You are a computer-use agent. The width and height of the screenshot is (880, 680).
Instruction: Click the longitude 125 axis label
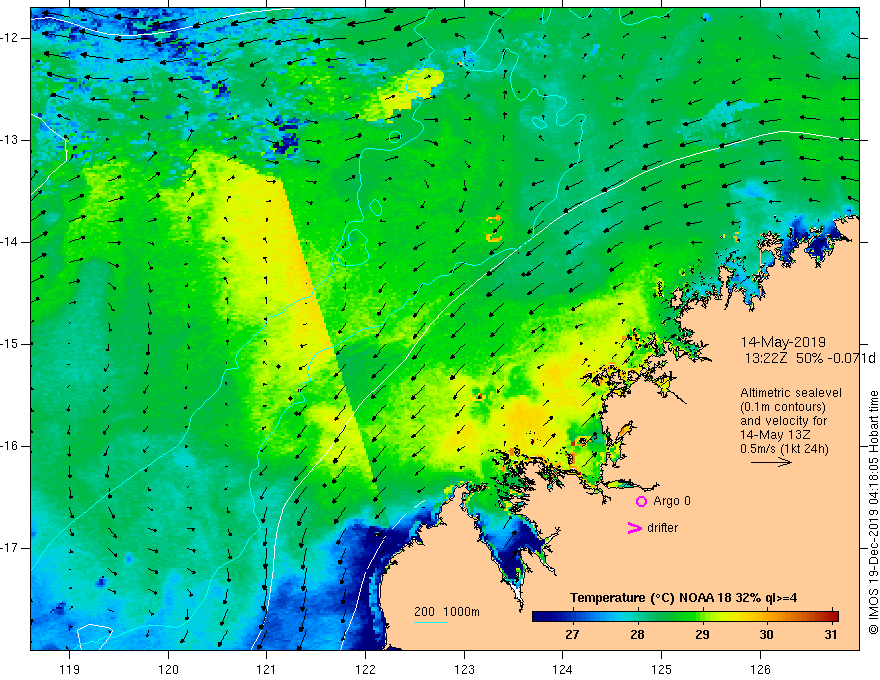(662, 669)
